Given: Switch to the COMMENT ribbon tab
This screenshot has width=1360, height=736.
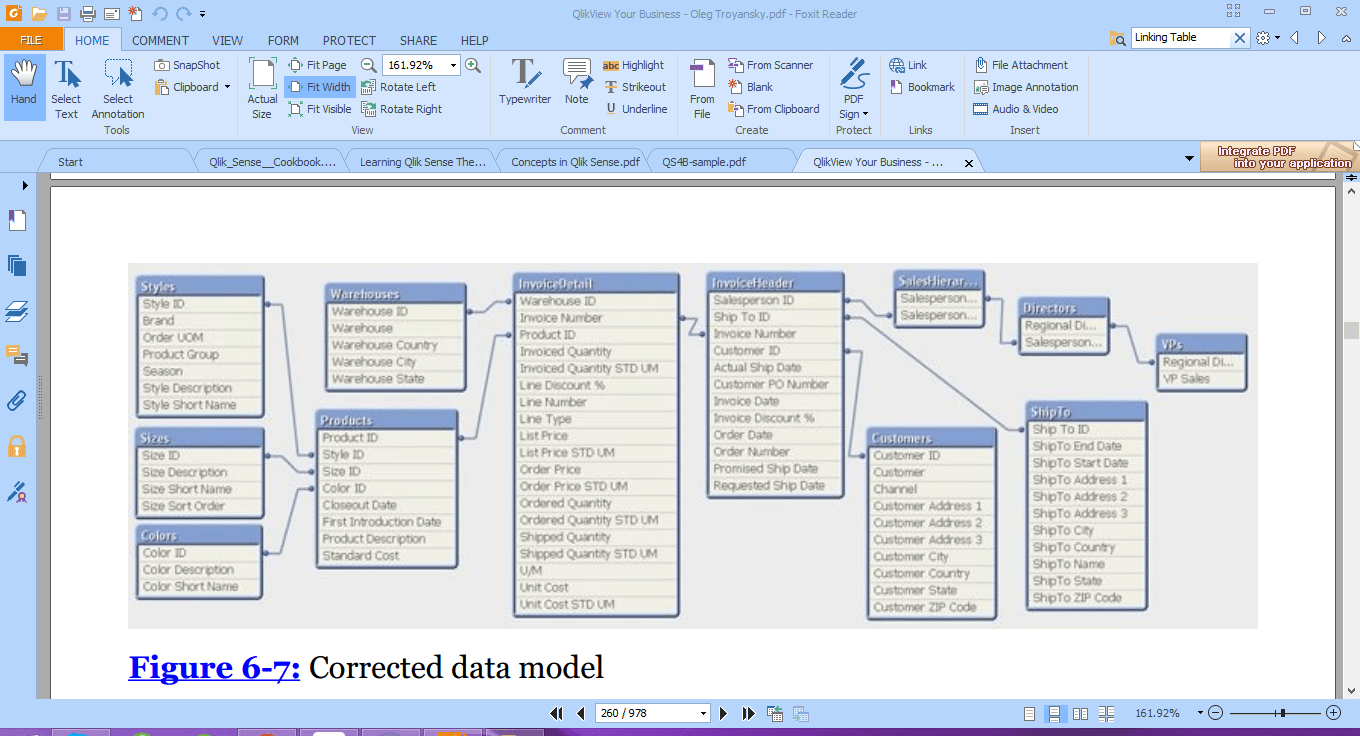Looking at the screenshot, I should pyautogui.click(x=160, y=40).
